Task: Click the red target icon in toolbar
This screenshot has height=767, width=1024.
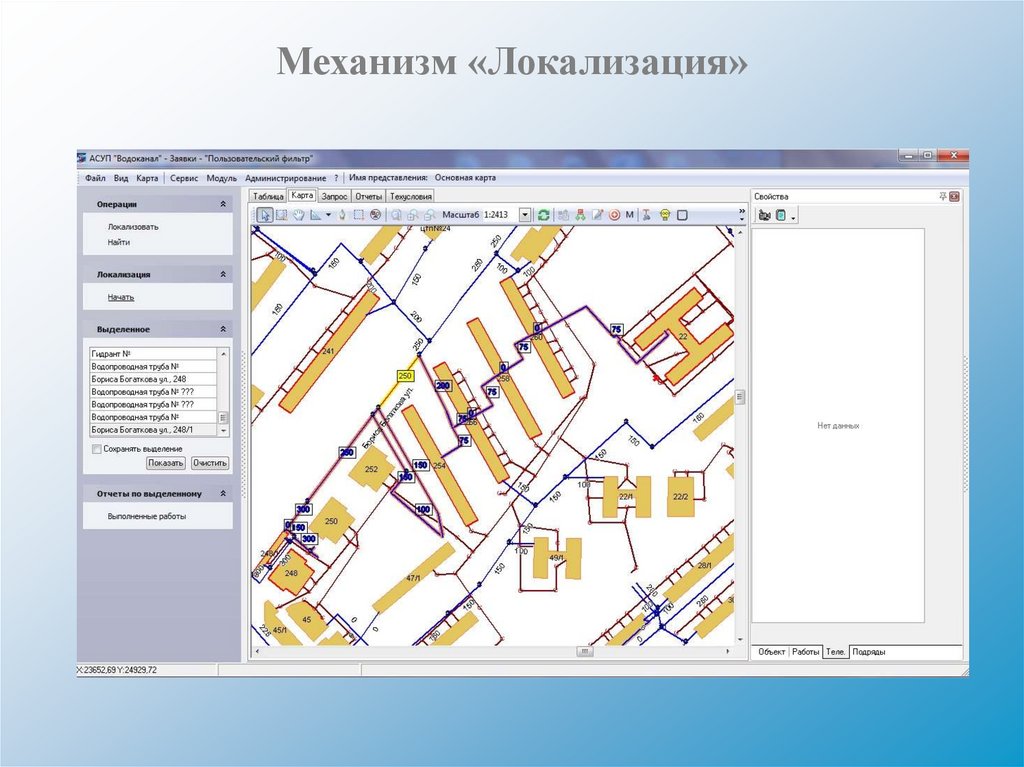Action: pyautogui.click(x=614, y=215)
